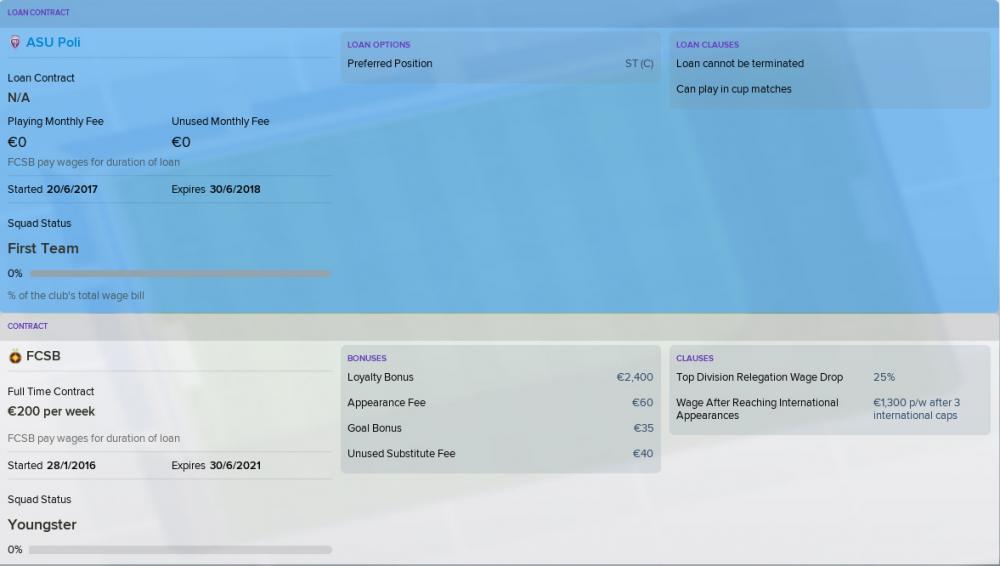Click the €60 appearance fee value
Image resolution: width=1000 pixels, height=566 pixels.
(x=642, y=403)
